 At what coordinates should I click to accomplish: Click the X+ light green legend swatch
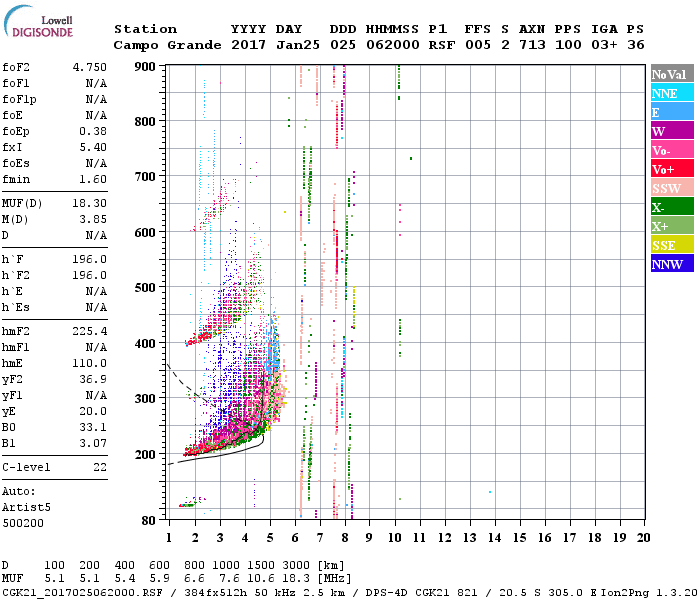672,225
